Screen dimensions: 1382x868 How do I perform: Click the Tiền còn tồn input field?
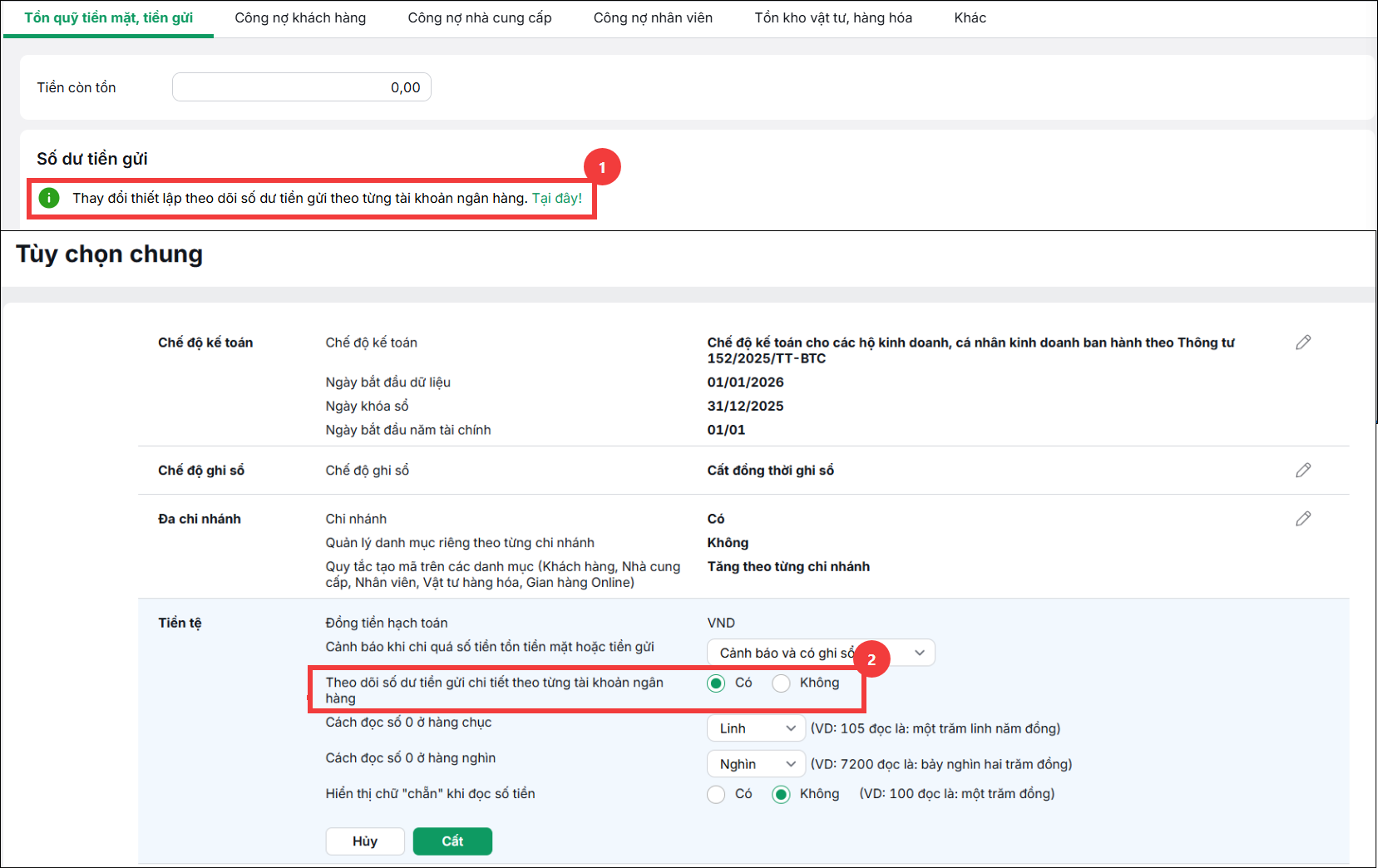tap(301, 87)
